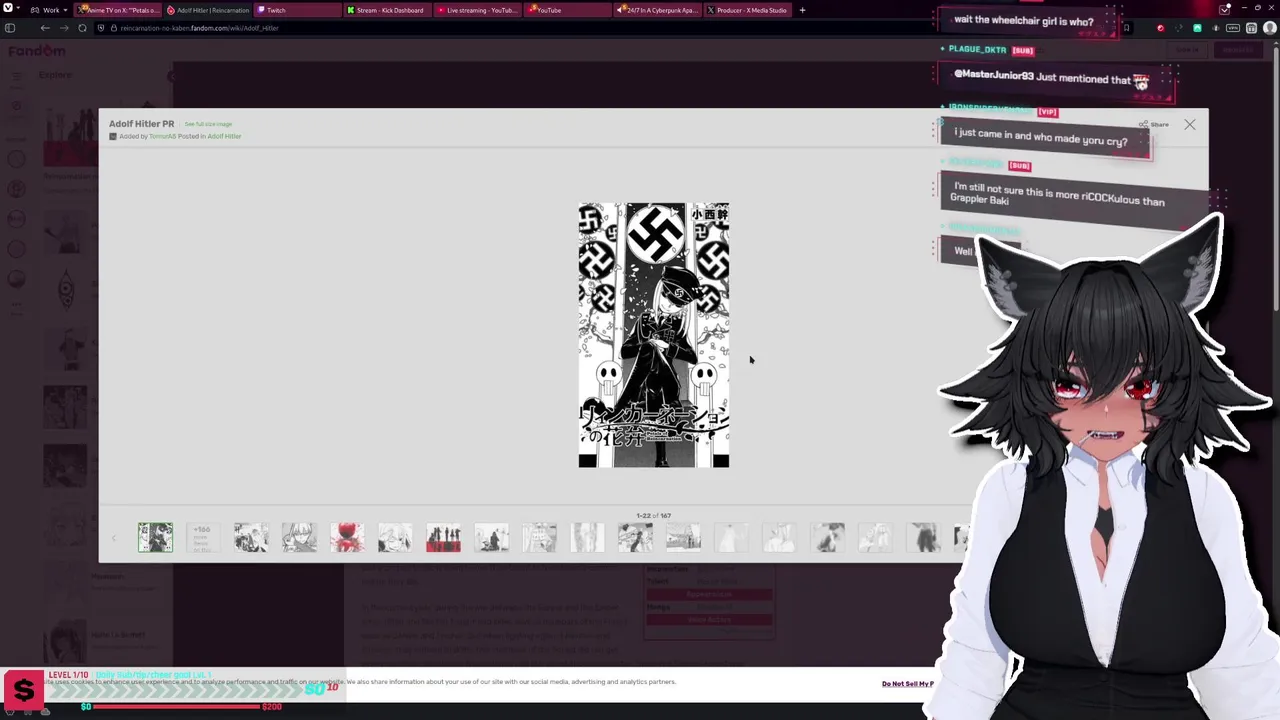Open the Vivaldi browser menu icon
The width and height of the screenshot is (1280, 720).
pyautogui.click(x=9, y=10)
